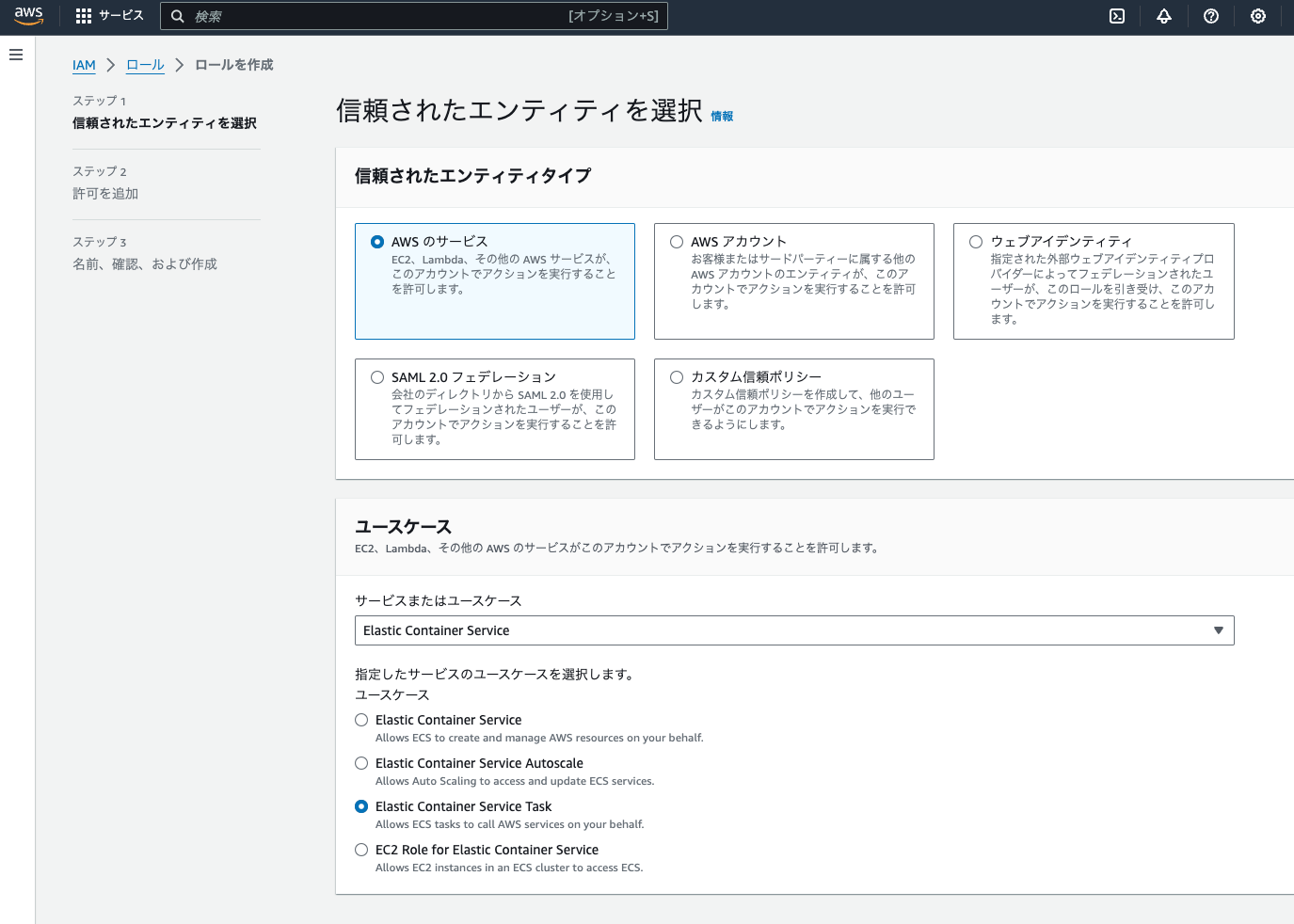Click step 3 名前、確認、および作成

tap(144, 263)
